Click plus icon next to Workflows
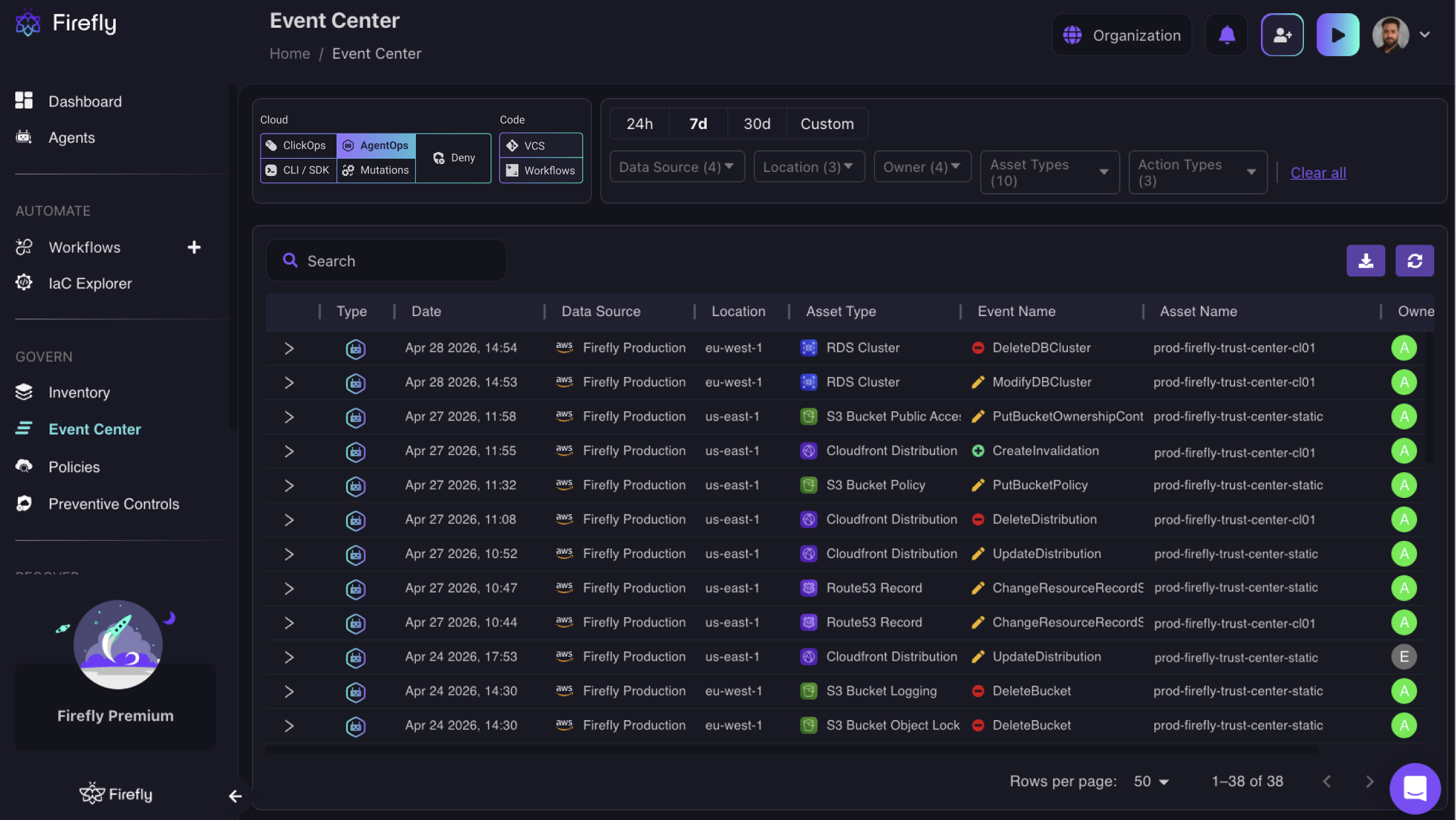 194,247
